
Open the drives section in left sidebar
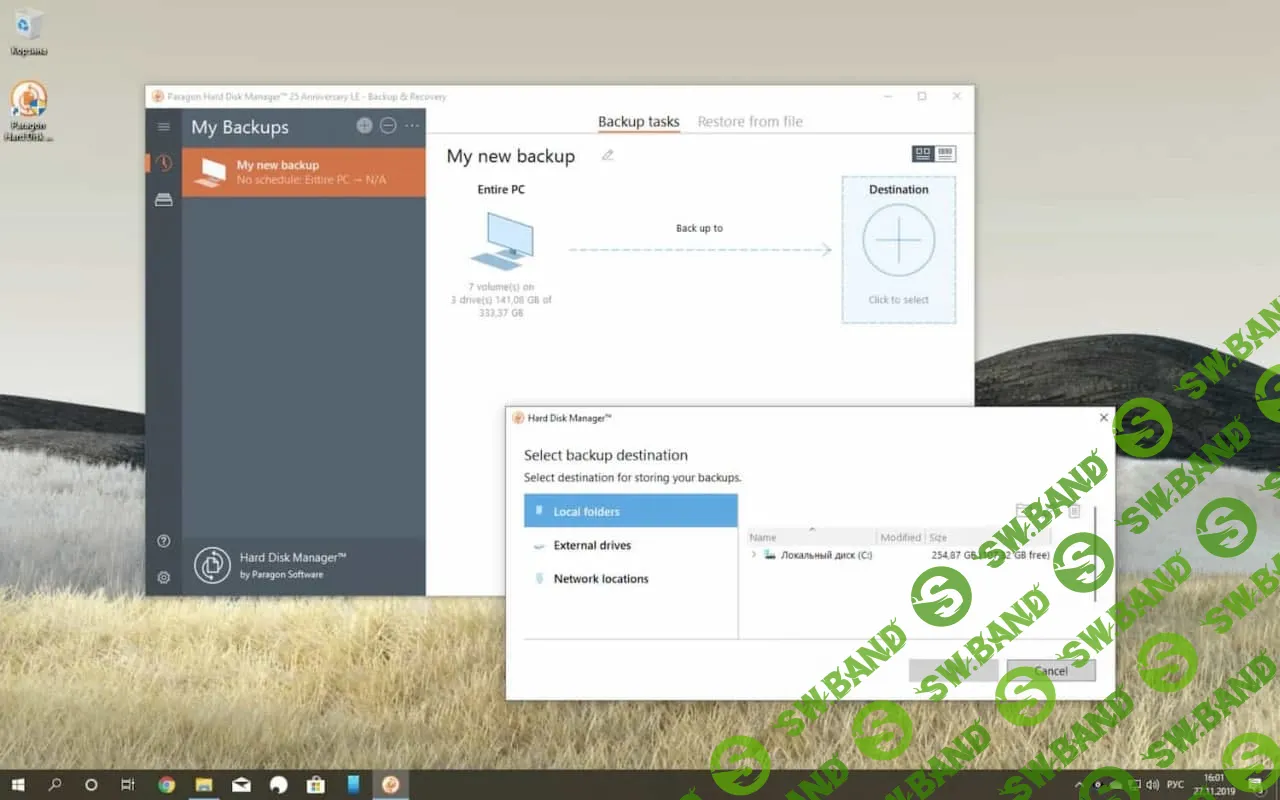(163, 199)
